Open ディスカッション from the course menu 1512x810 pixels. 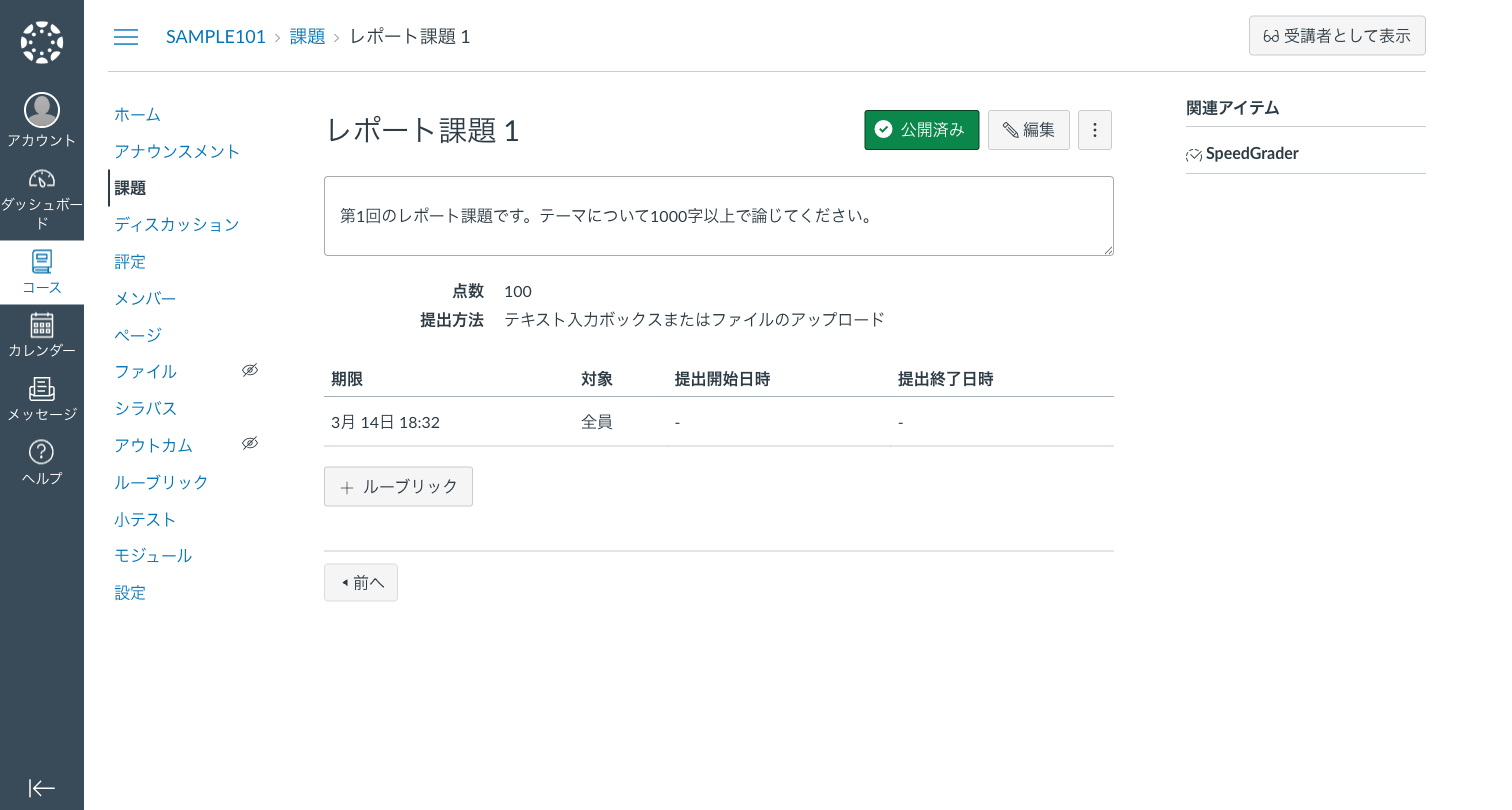point(177,225)
